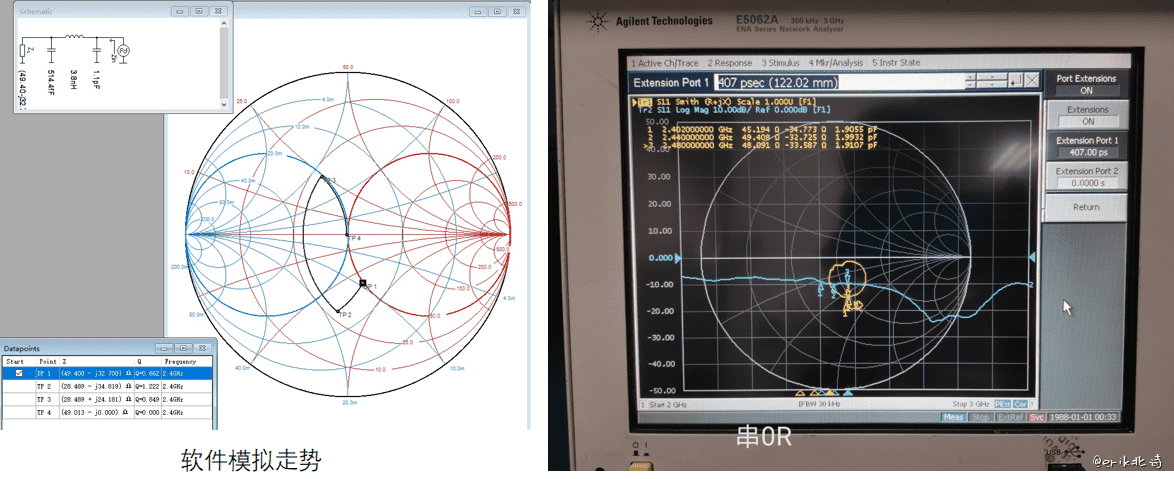This screenshot has height=479, width=1174.
Task: Open the 2 Response menu
Action: (731, 63)
